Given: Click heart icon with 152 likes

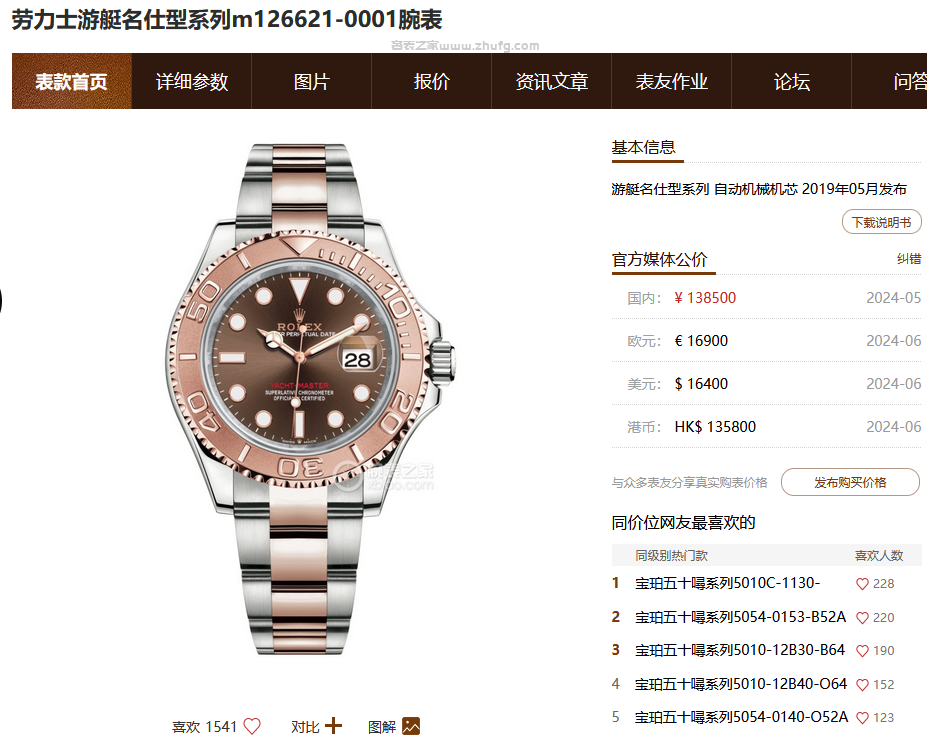Looking at the screenshot, I should (x=862, y=685).
